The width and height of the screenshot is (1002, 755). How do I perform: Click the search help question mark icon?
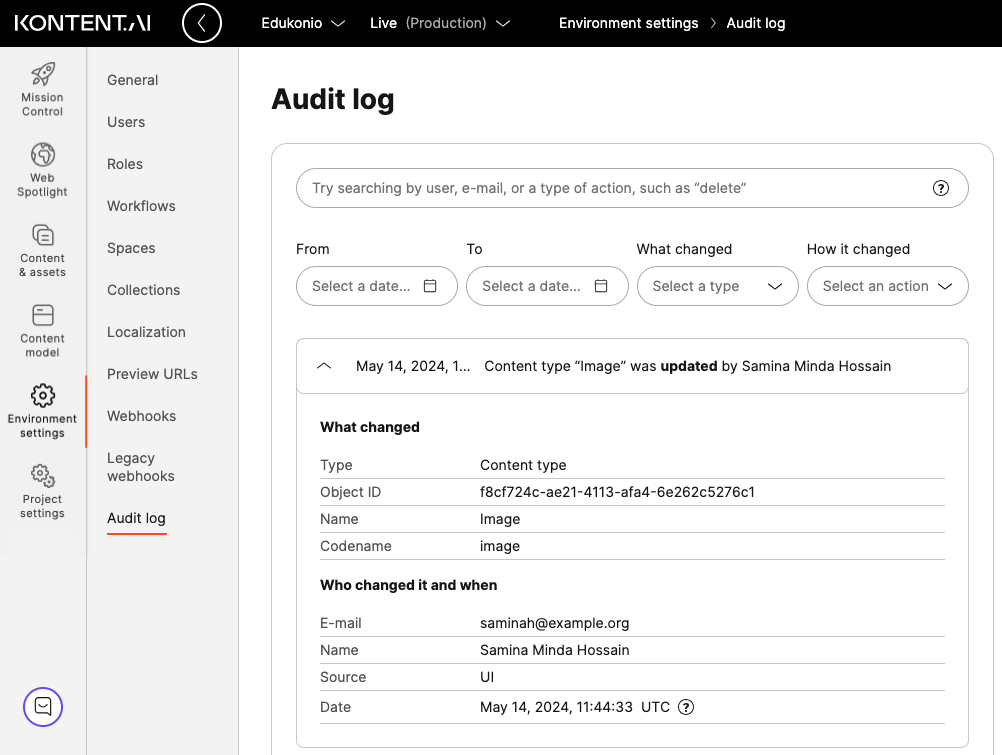point(940,187)
